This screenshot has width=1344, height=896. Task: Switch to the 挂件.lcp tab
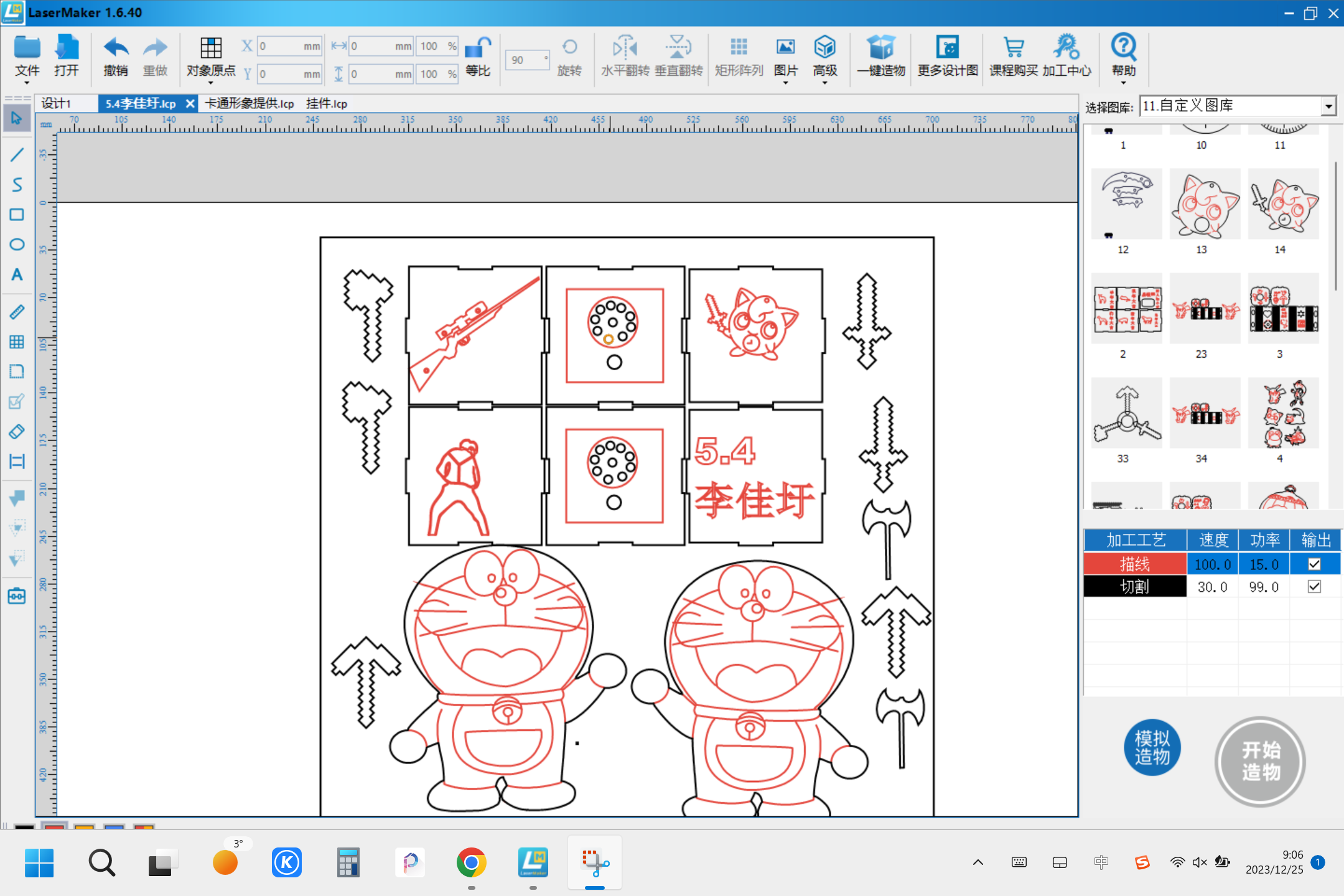pyautogui.click(x=326, y=103)
